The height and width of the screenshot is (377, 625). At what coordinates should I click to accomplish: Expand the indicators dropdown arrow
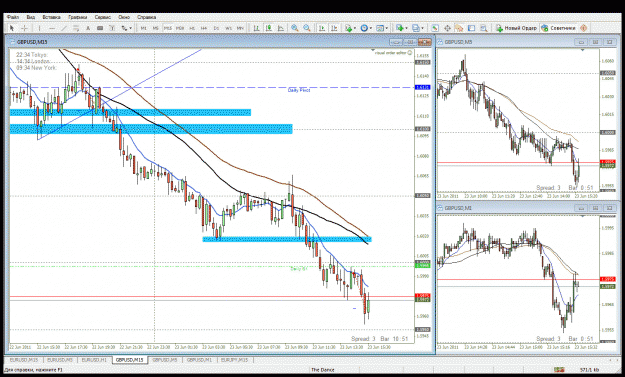point(355,28)
